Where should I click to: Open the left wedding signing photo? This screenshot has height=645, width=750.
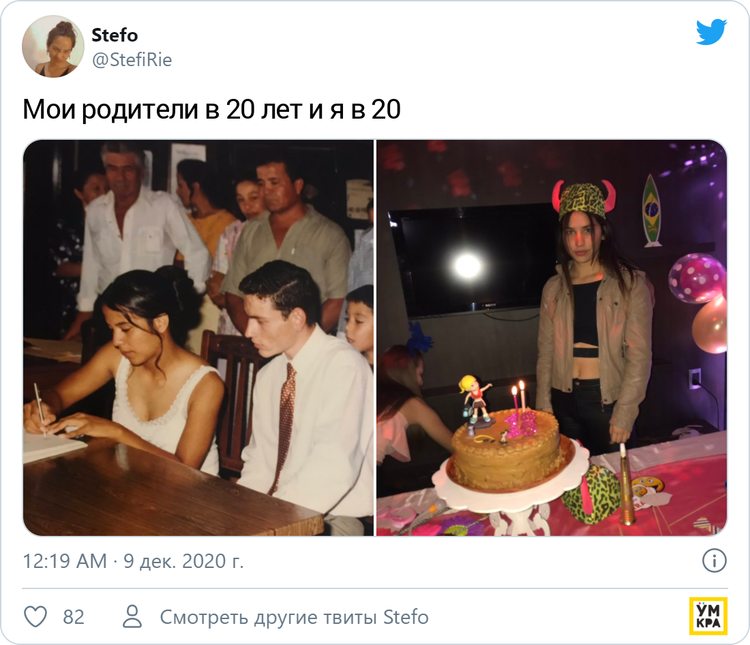pyautogui.click(x=199, y=338)
